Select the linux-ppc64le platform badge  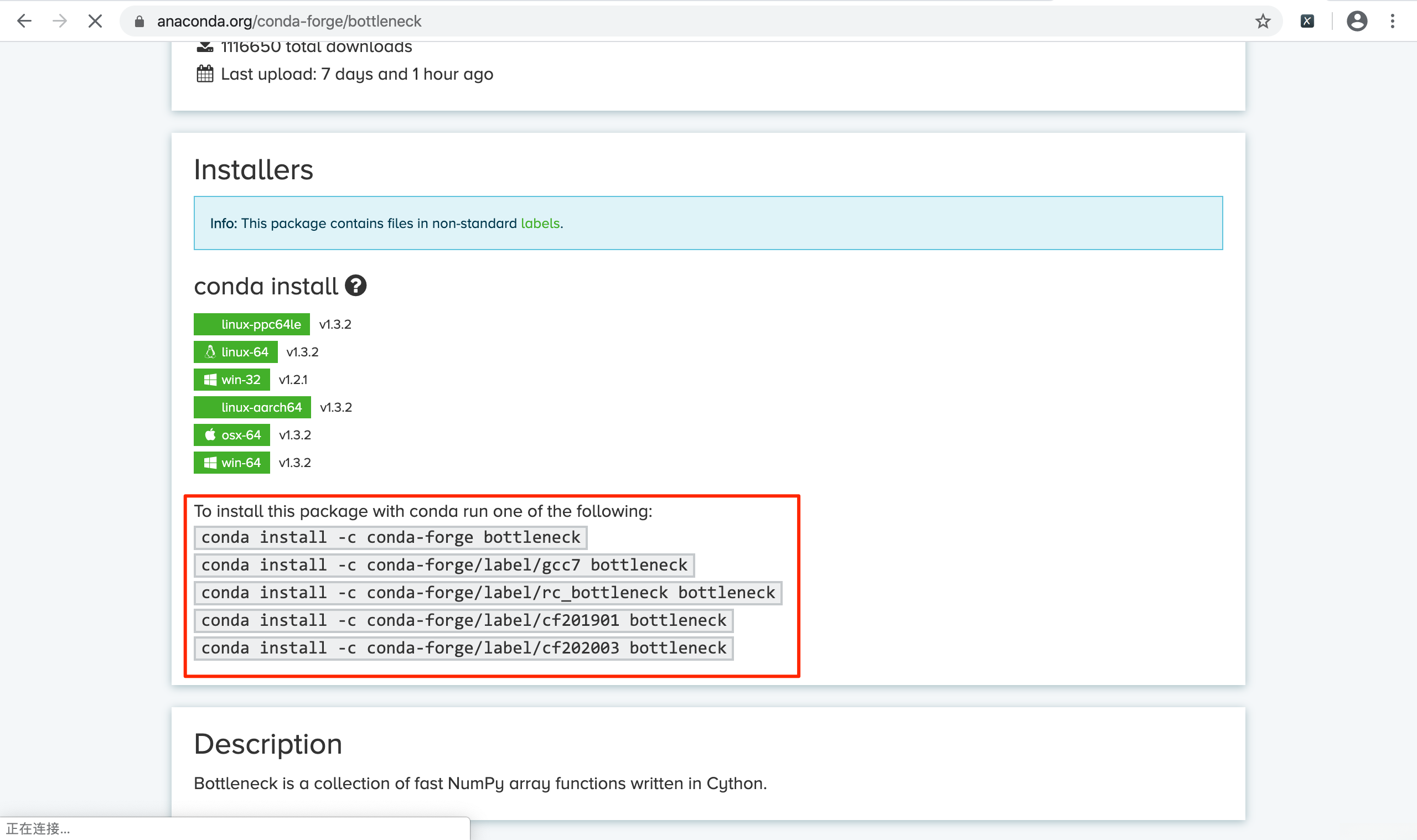[251, 324]
